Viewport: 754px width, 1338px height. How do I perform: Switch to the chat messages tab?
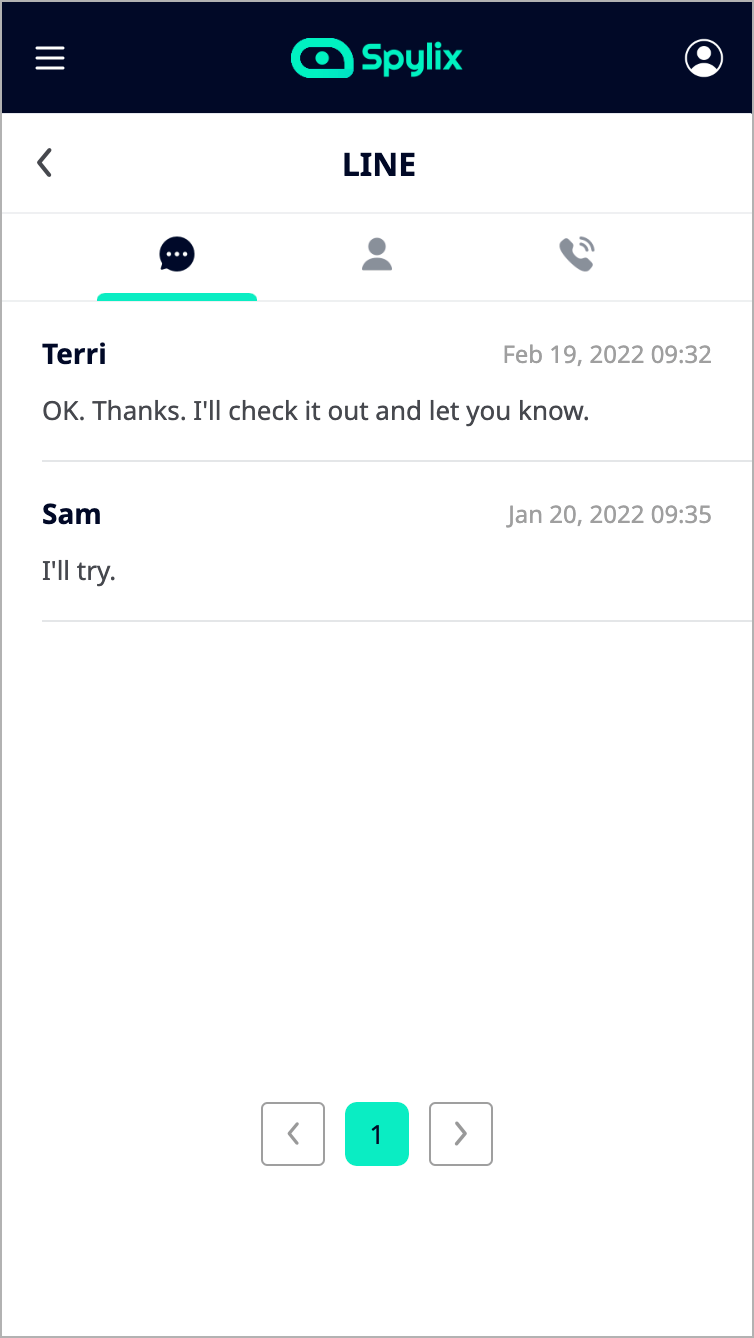[x=177, y=255]
